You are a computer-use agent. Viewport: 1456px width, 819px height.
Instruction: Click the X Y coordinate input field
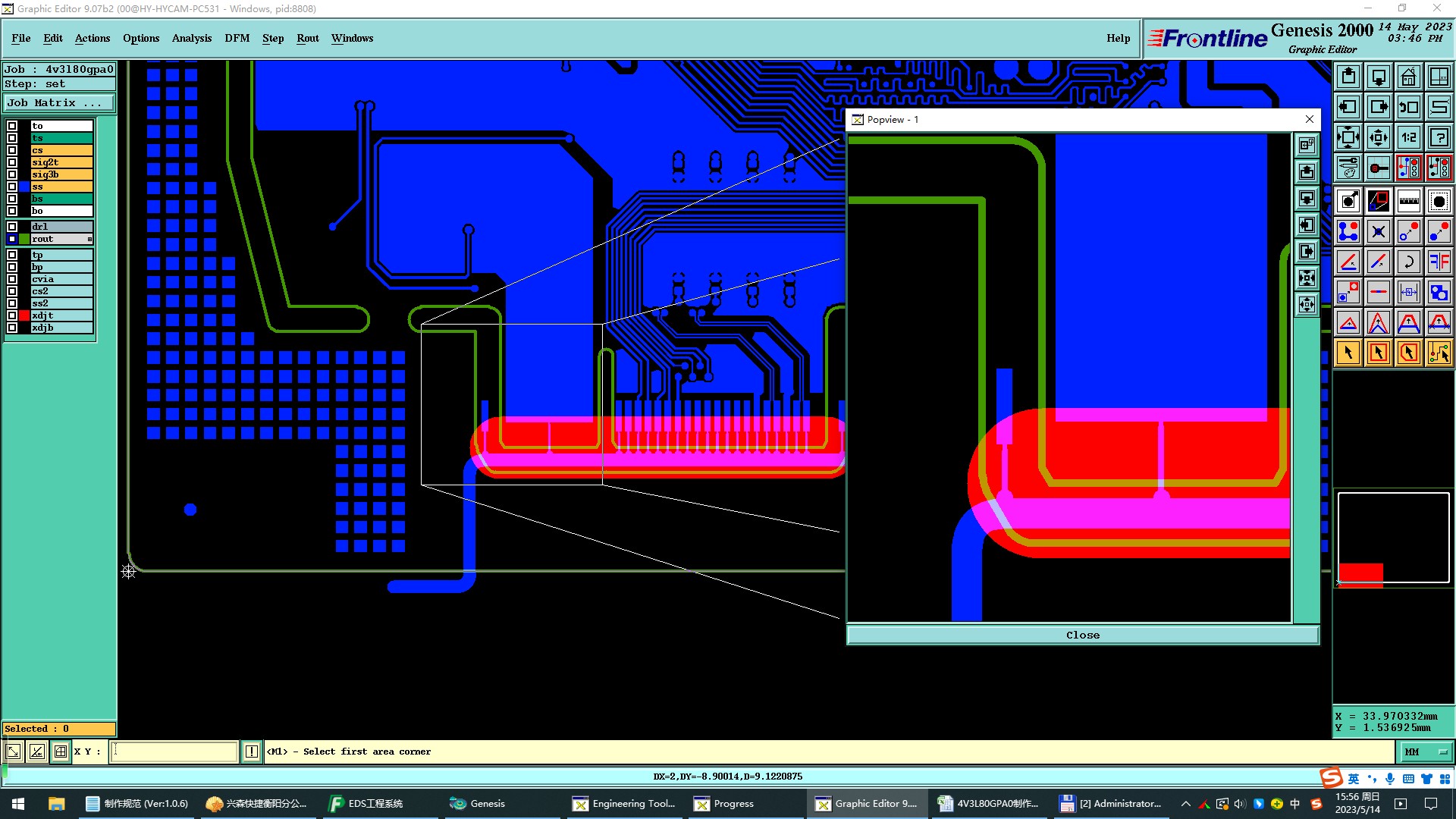coord(174,752)
